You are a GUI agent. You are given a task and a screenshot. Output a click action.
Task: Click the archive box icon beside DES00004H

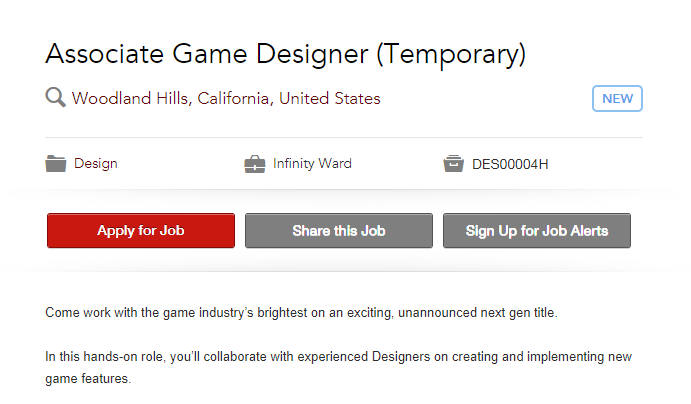(453, 163)
